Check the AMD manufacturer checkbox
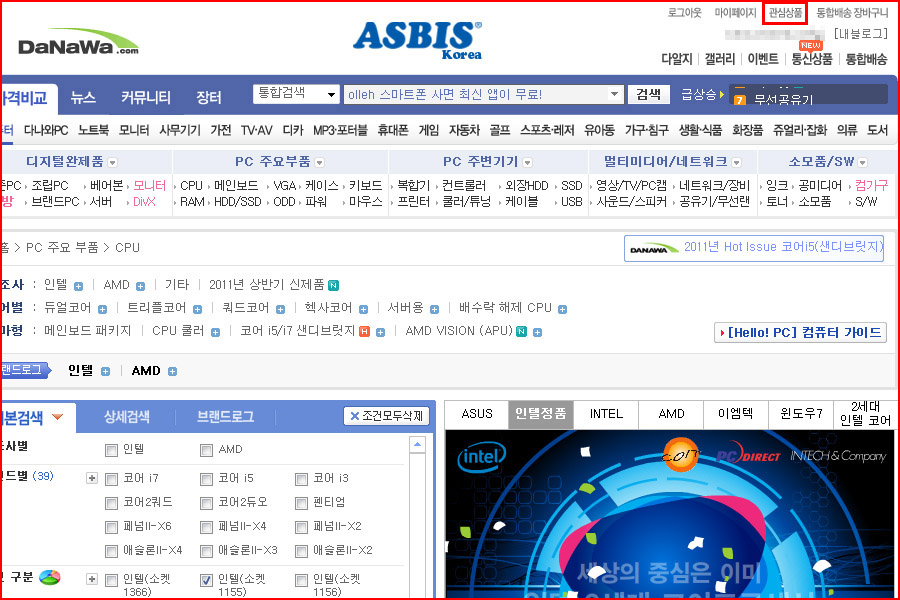The width and height of the screenshot is (900, 600). [x=206, y=450]
